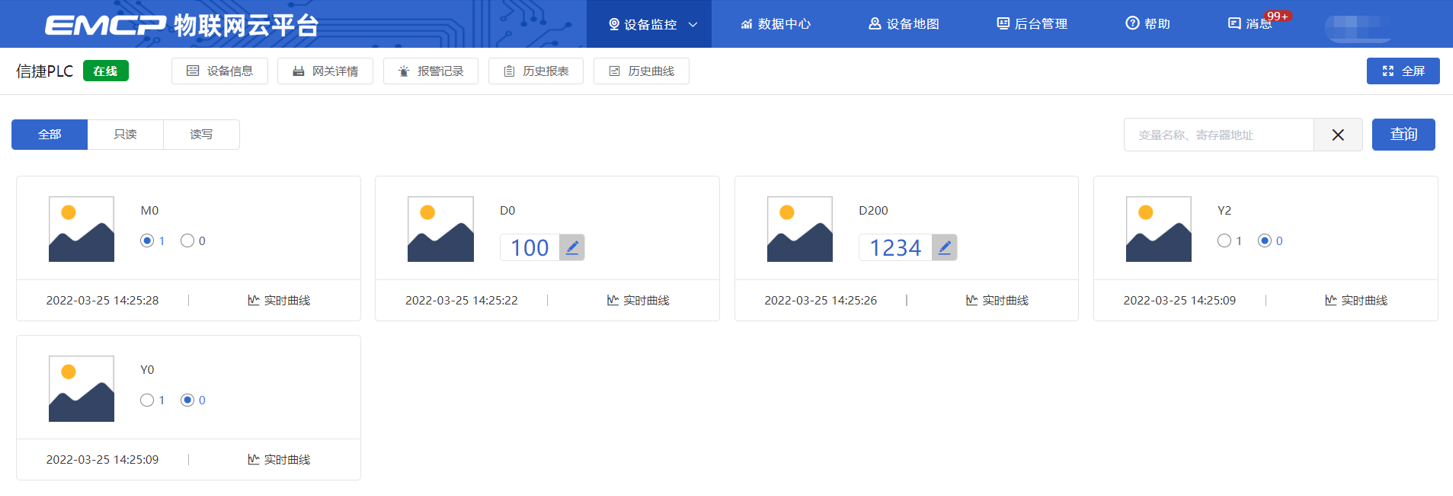Set Y2 radio to 0
The height and width of the screenshot is (496, 1453).
1264,241
